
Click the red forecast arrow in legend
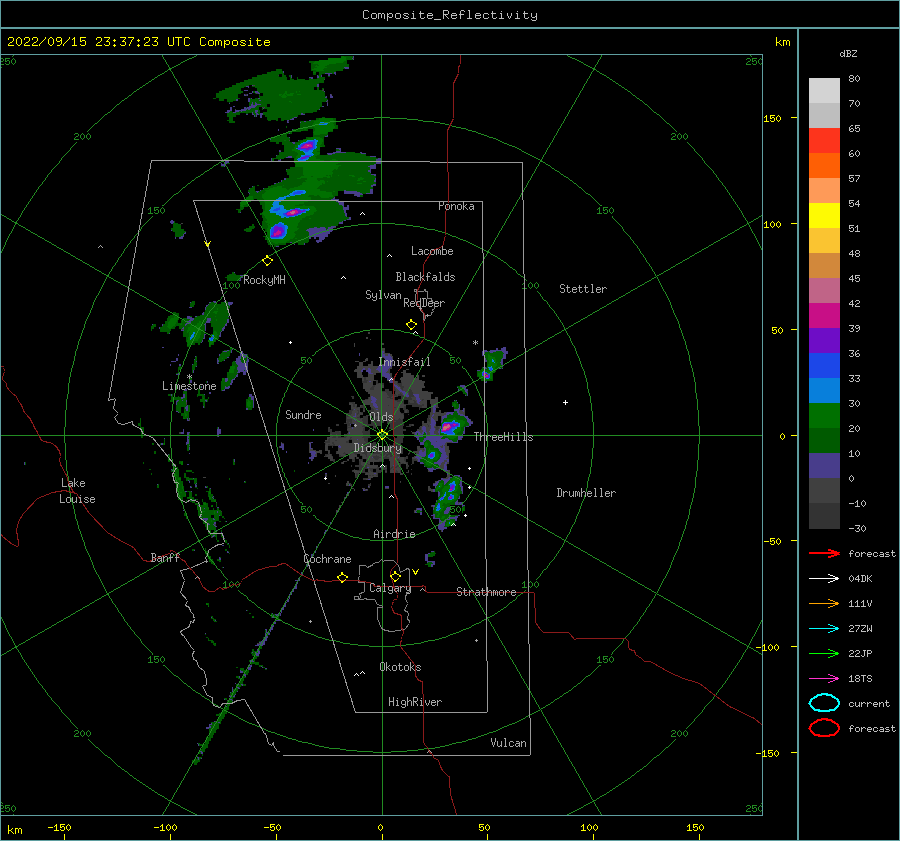824,553
